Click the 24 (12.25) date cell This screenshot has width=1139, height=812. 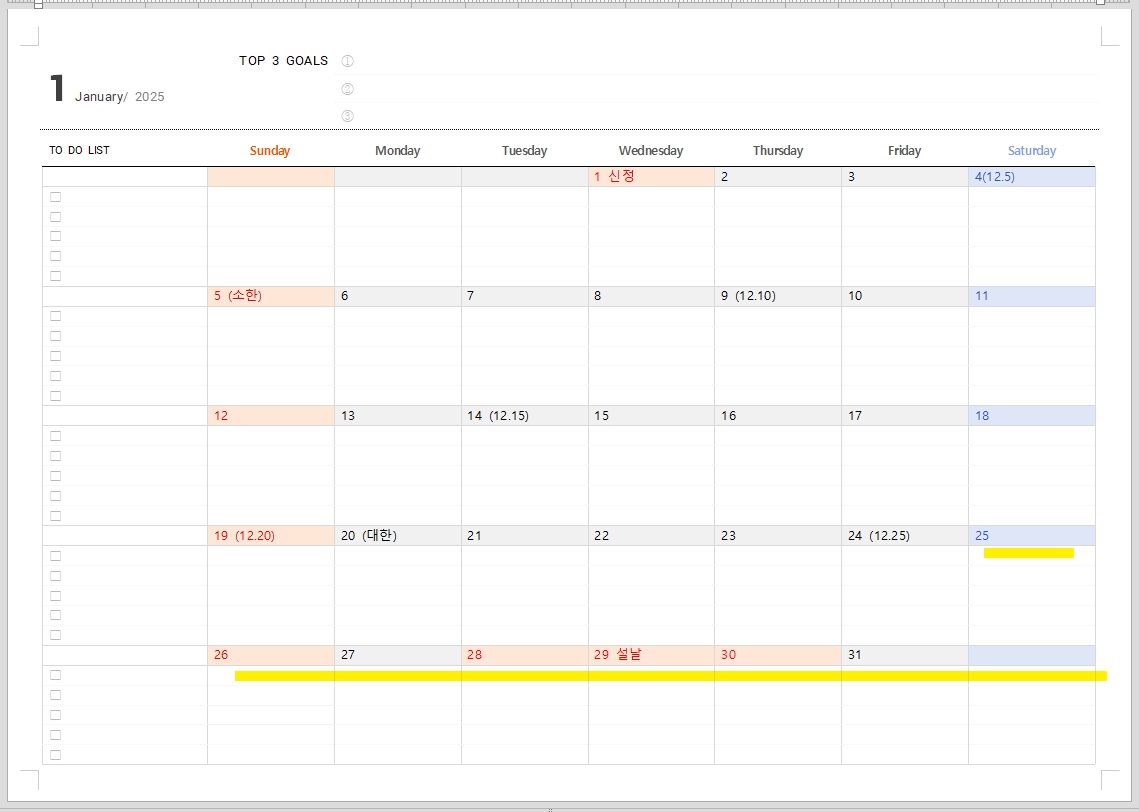point(904,535)
